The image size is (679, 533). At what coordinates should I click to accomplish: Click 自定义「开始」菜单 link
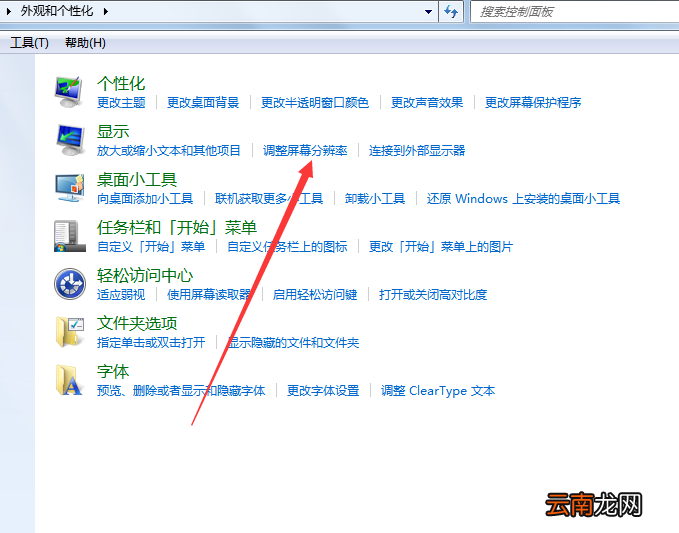coord(151,247)
